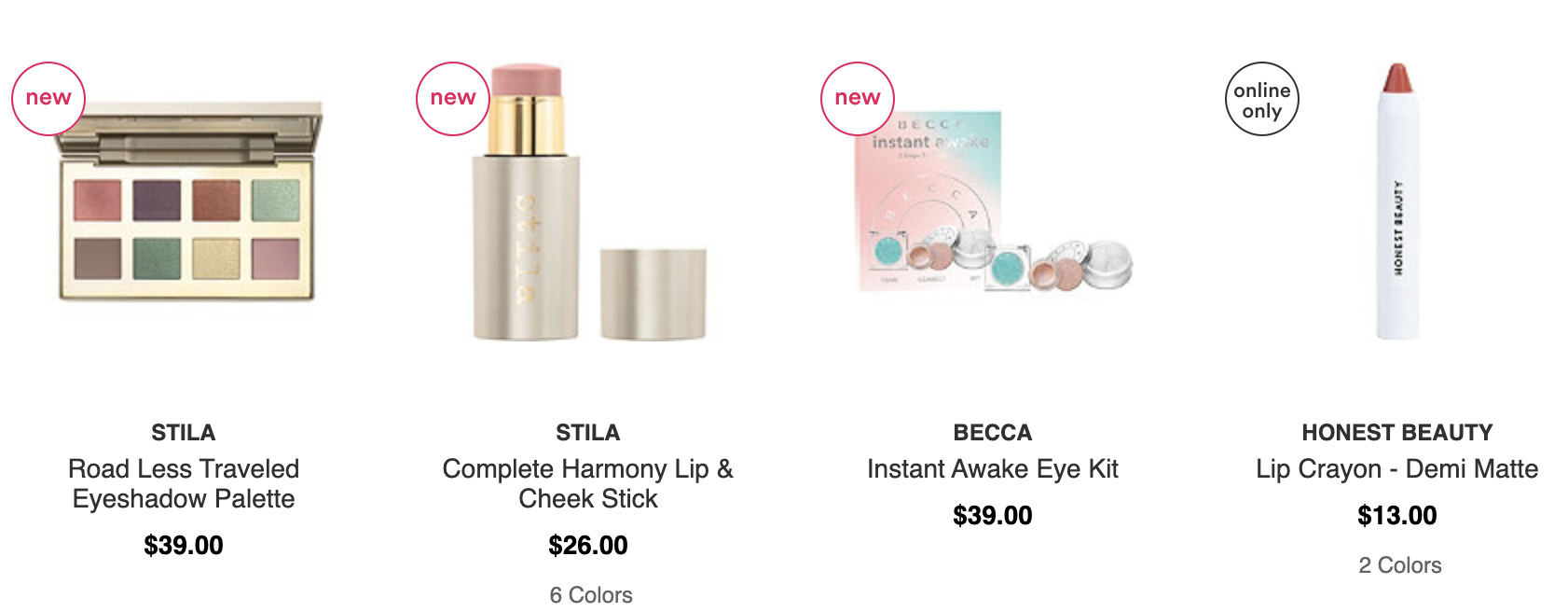Viewport: 1568px width, 612px height.
Task: View the 2 Colors option for lip crayon
Action: (x=1400, y=565)
